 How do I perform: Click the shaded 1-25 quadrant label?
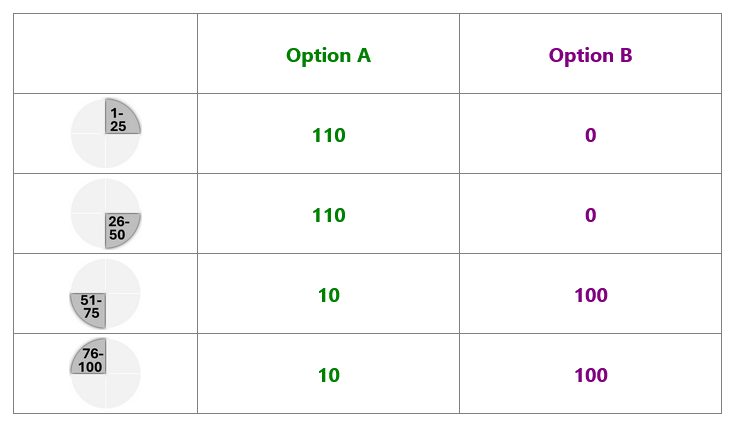(118, 120)
